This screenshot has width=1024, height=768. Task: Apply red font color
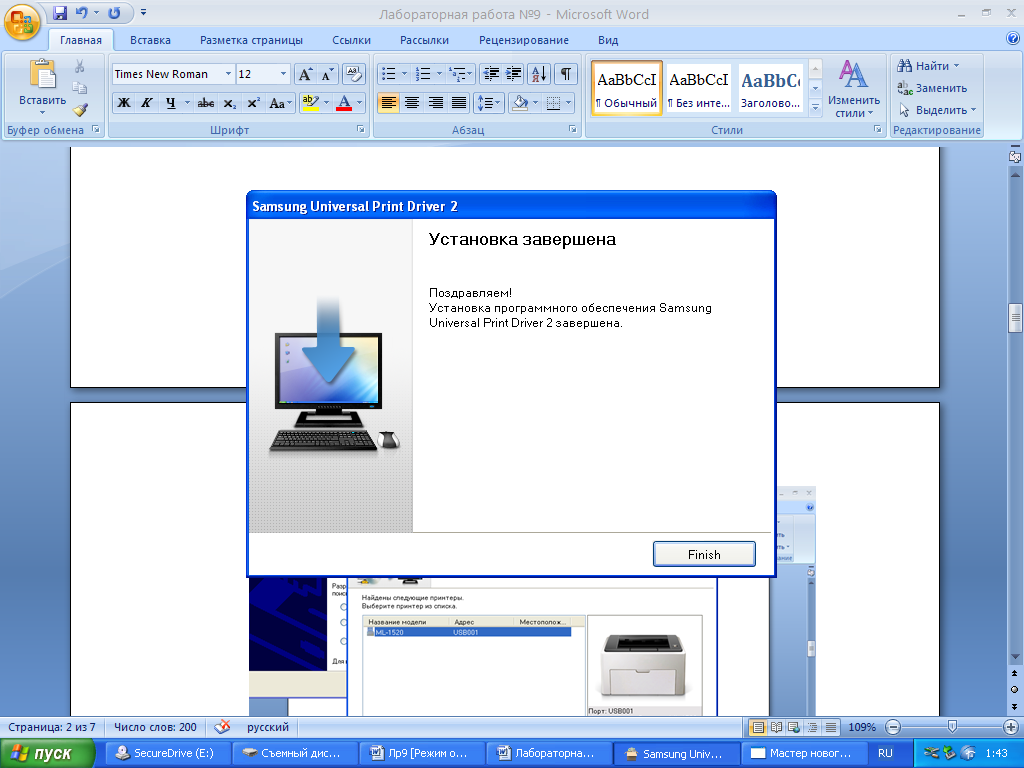[x=344, y=103]
